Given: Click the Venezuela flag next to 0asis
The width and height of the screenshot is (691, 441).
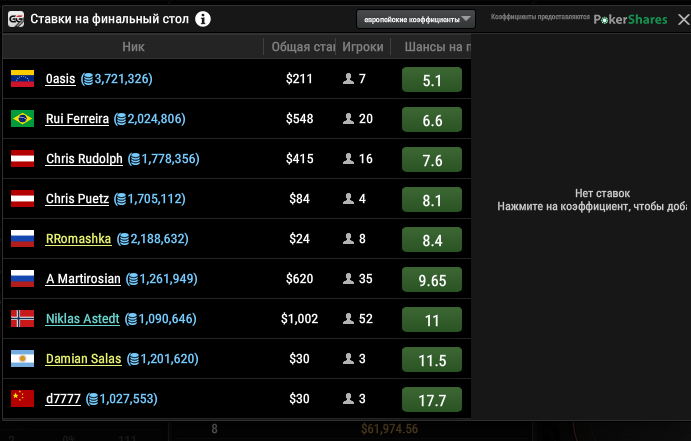Looking at the screenshot, I should [x=22, y=79].
